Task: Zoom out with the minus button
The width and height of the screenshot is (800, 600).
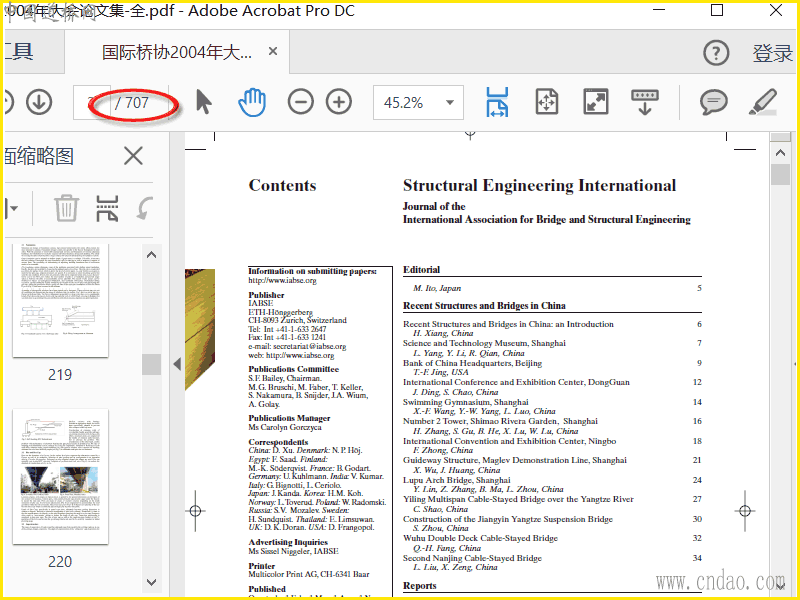Action: click(301, 102)
